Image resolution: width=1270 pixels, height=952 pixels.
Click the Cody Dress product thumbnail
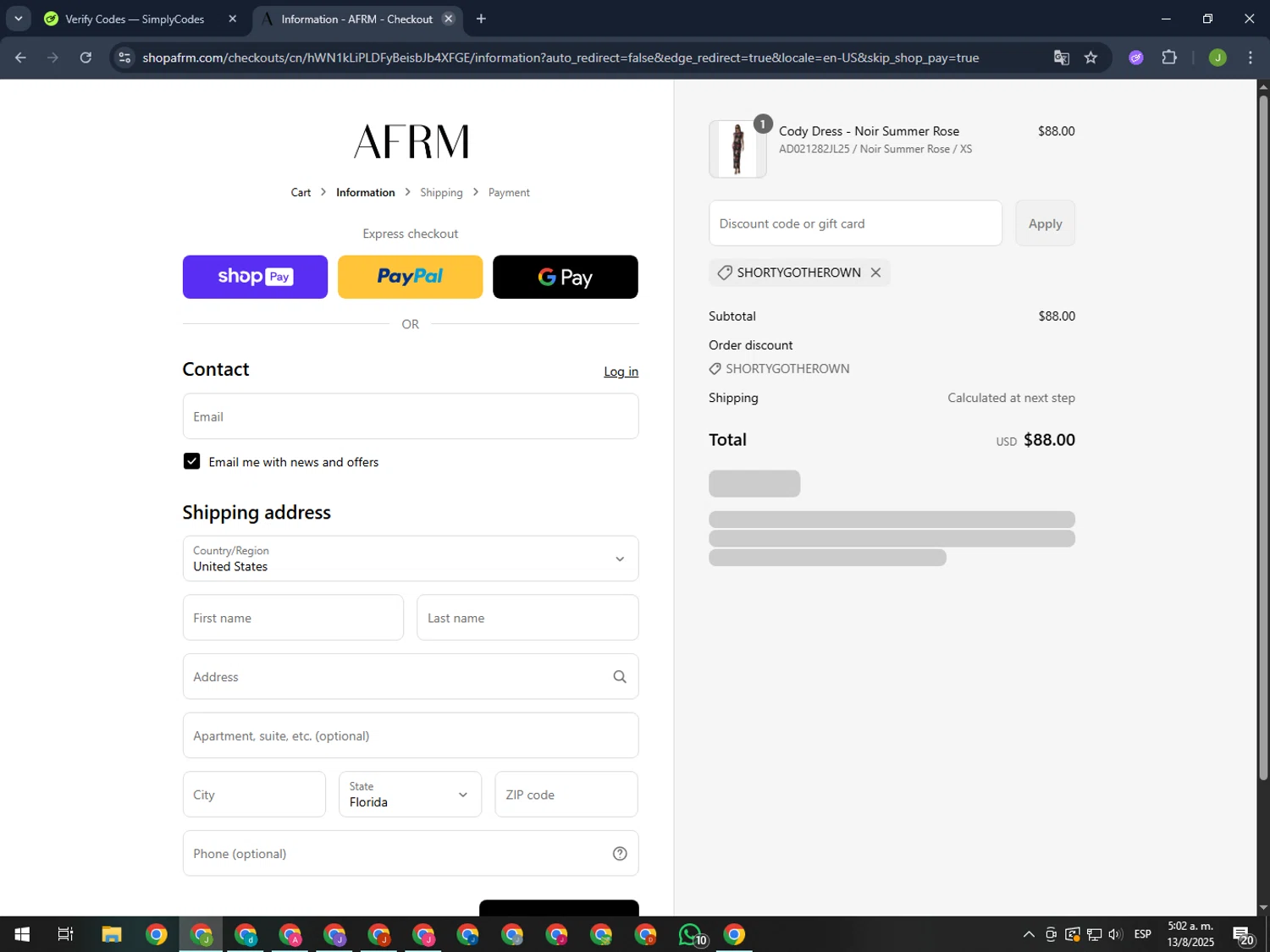click(737, 149)
